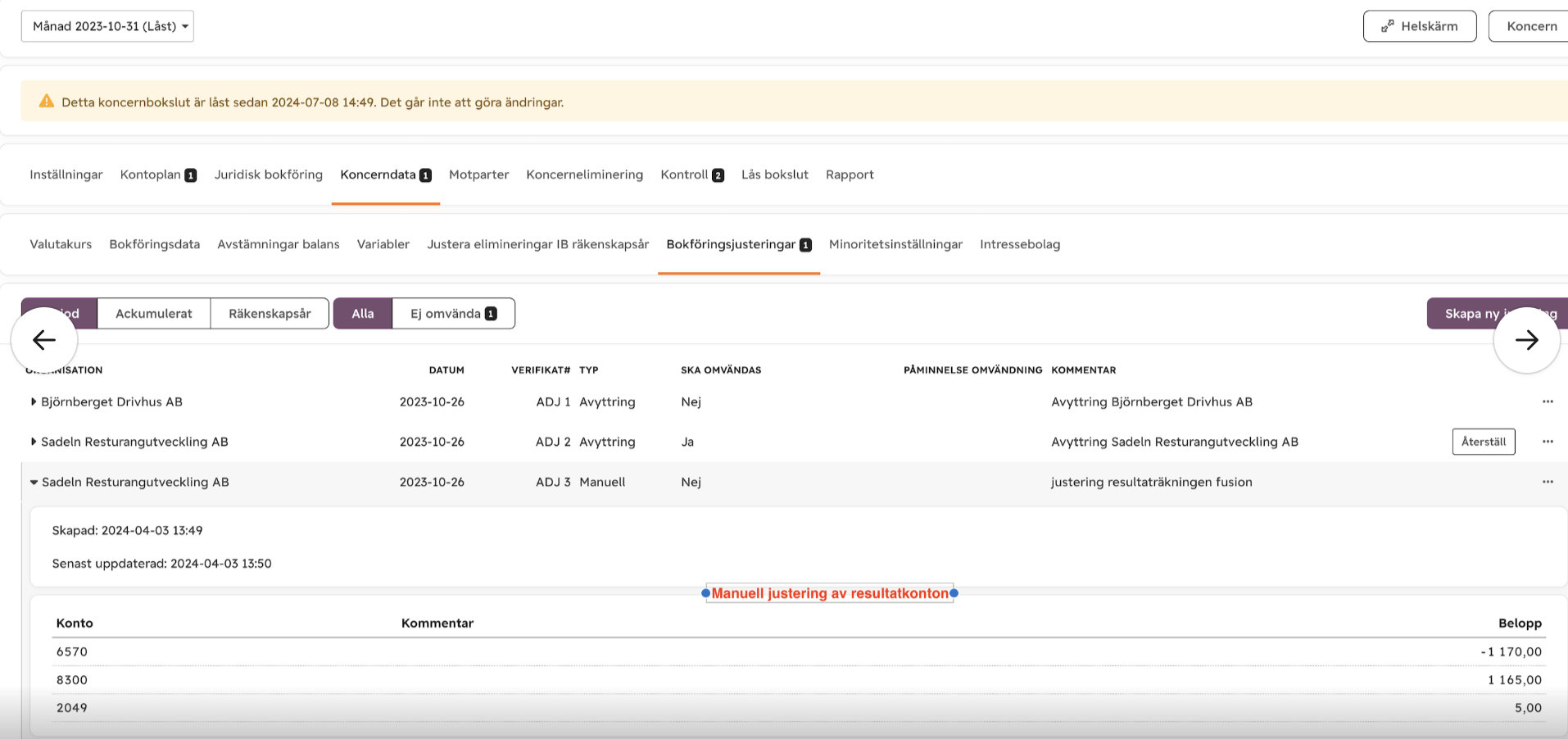Expand the Björnberget Drivhus AB row
This screenshot has height=739, width=1568.
coord(34,401)
